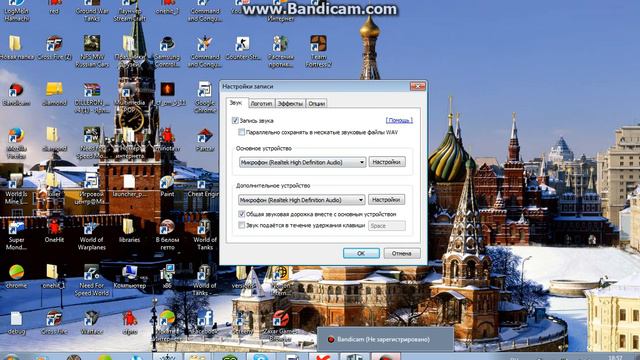Open the Paint desktop shortcut
The image size is (640, 360).
(167, 186)
